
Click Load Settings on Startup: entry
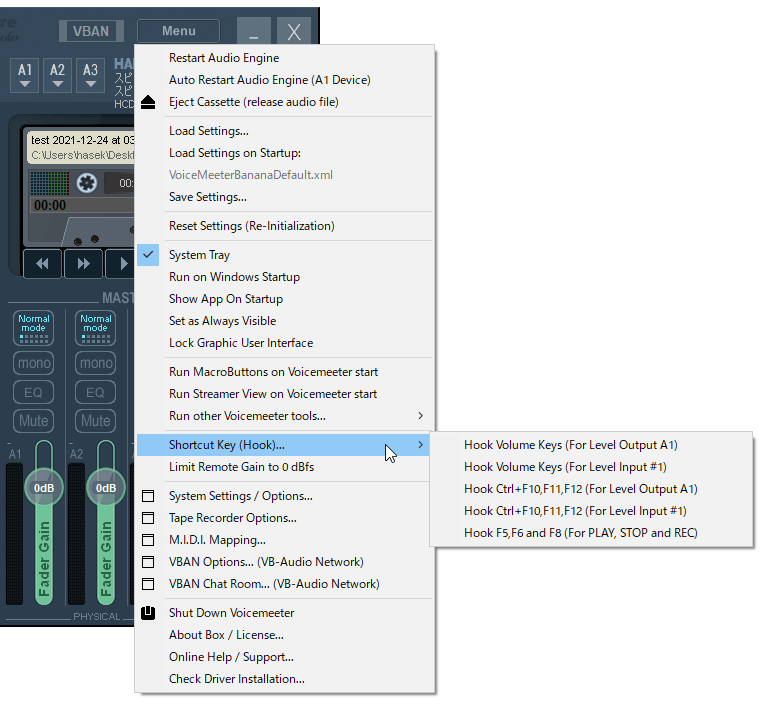pyautogui.click(x=284, y=153)
